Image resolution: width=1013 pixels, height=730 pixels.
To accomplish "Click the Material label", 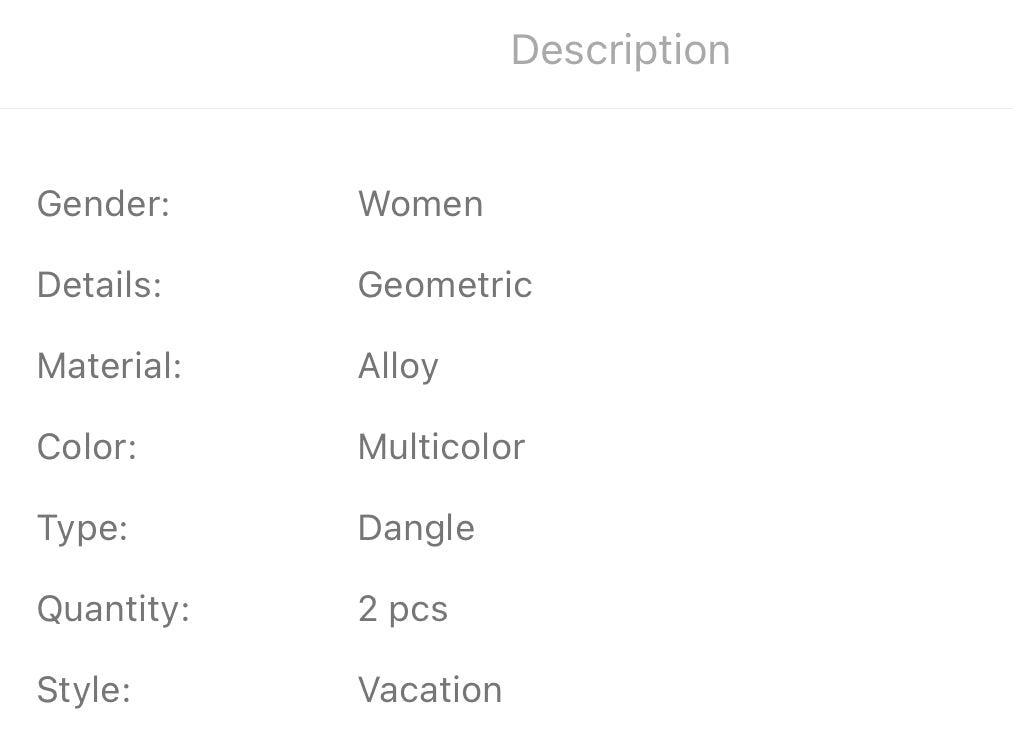I will [109, 366].
